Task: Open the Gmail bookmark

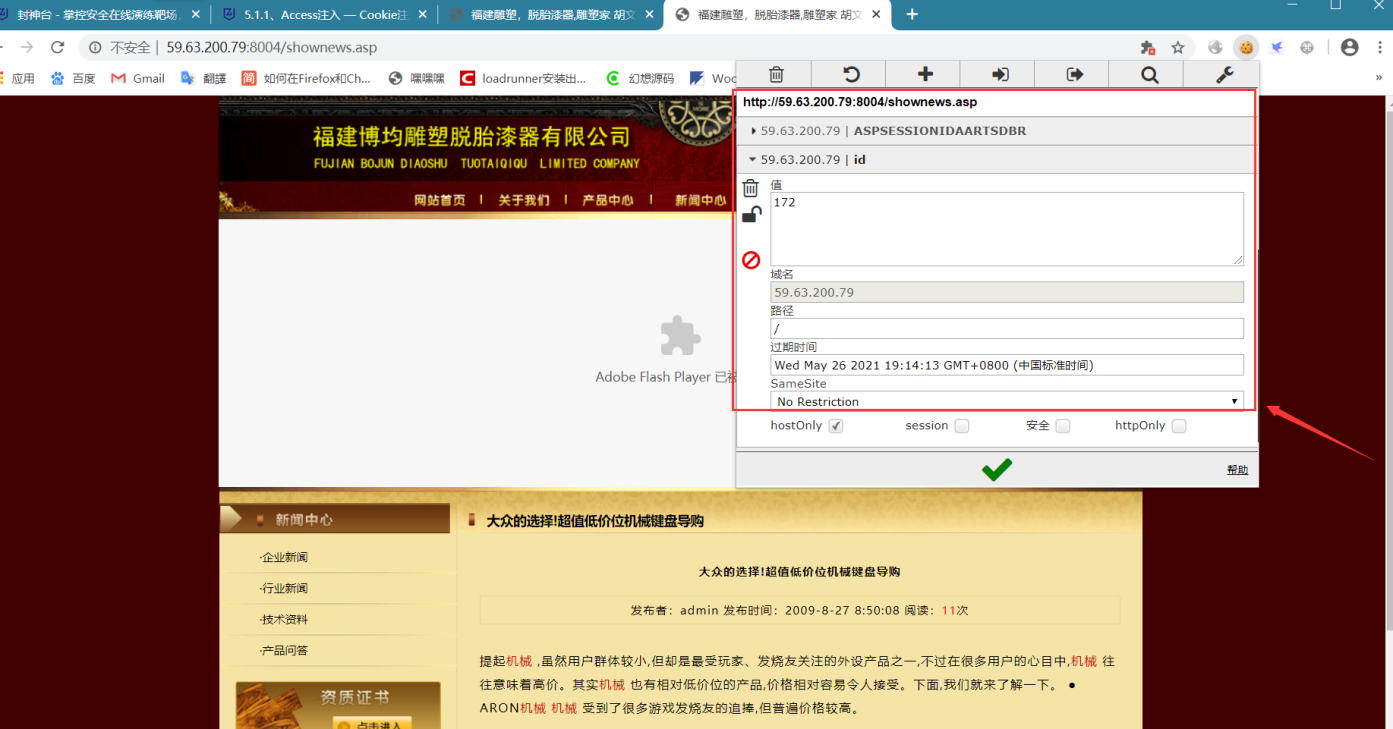Action: 137,78
